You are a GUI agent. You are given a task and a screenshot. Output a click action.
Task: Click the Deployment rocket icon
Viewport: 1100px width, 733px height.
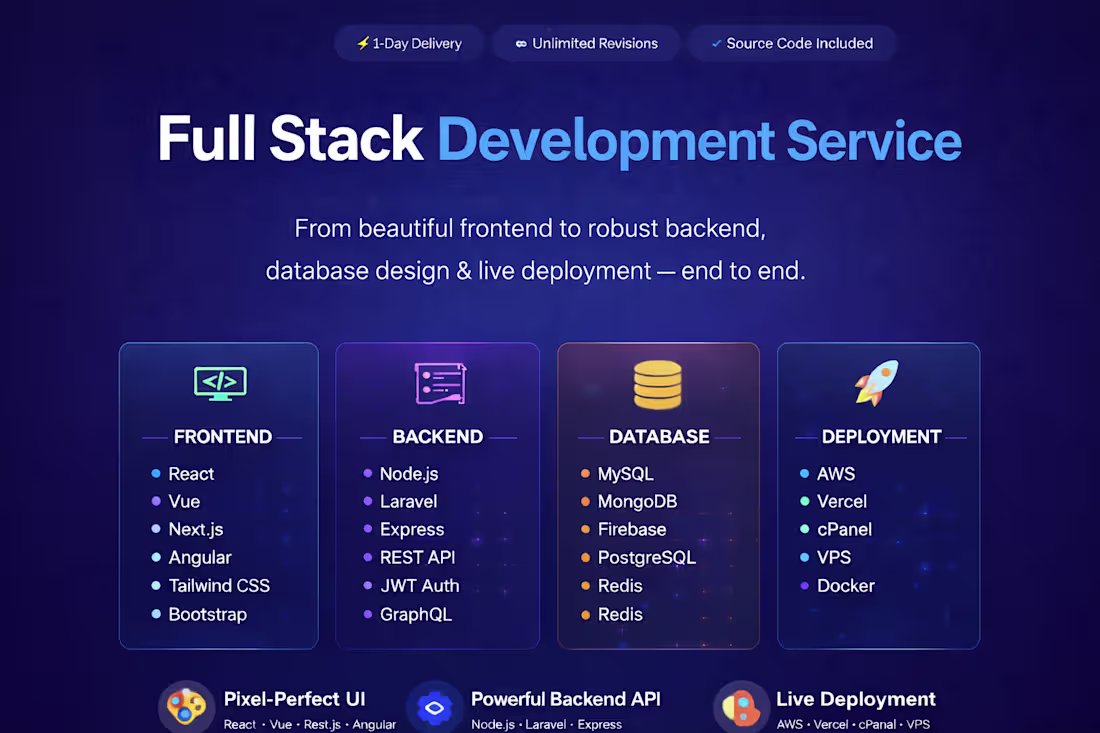pyautogui.click(x=876, y=382)
